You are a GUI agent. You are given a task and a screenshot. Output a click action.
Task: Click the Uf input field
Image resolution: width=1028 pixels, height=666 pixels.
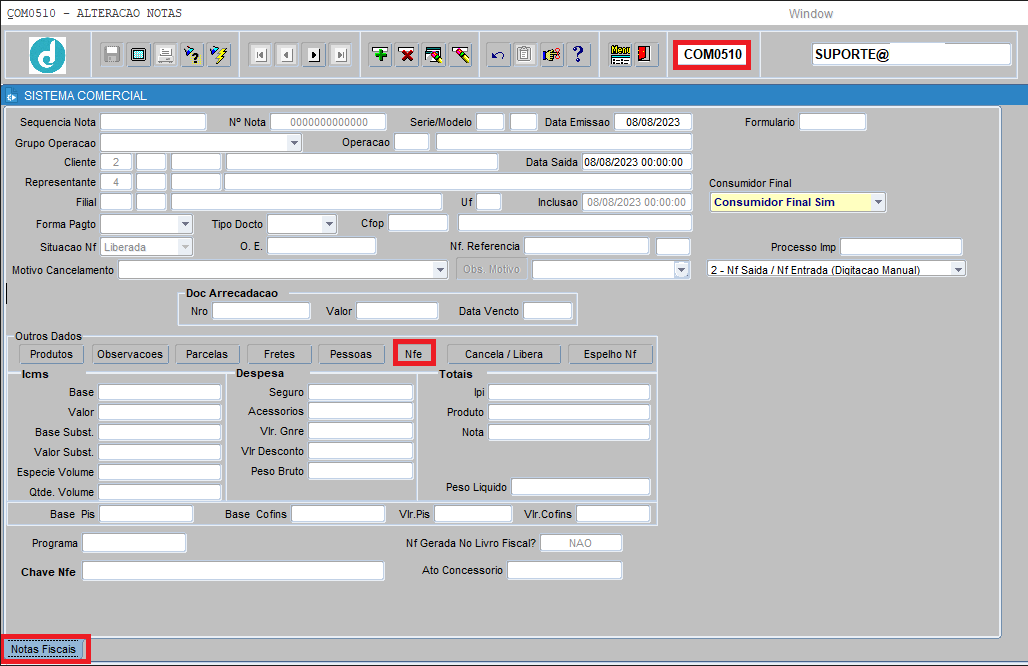[489, 202]
